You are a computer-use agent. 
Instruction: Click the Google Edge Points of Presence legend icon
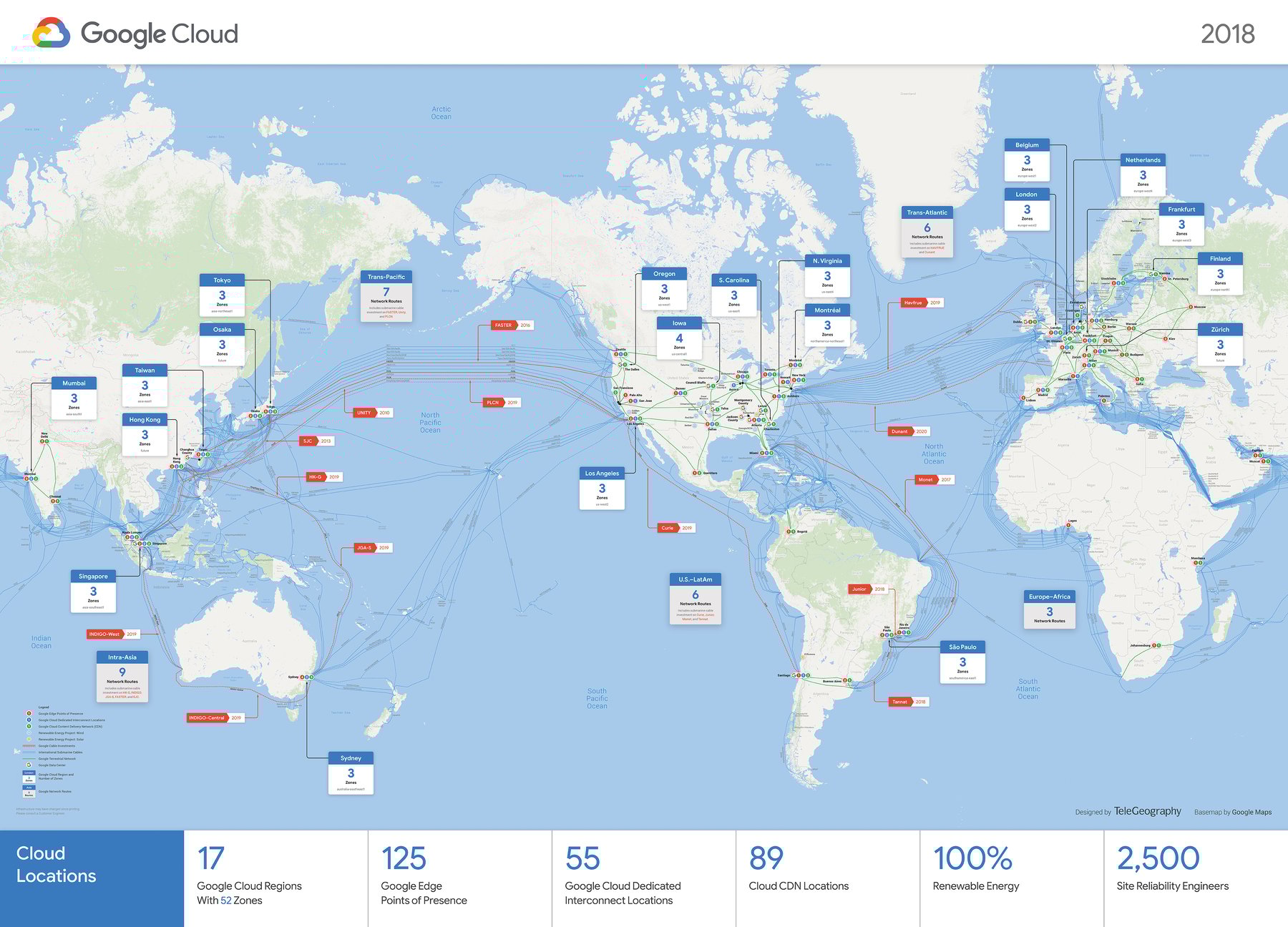point(29,713)
